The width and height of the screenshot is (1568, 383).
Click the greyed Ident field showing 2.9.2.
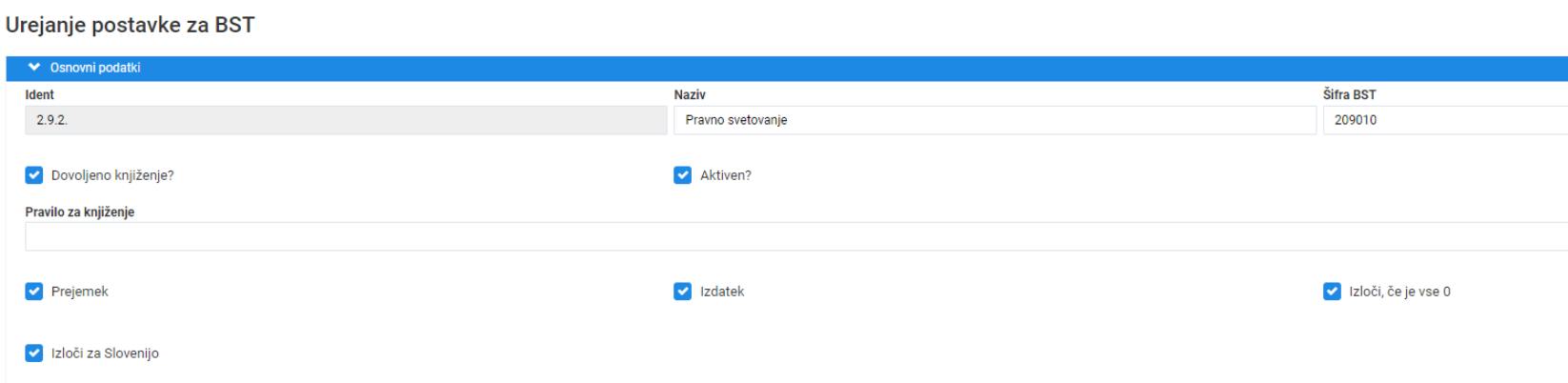[x=346, y=120]
